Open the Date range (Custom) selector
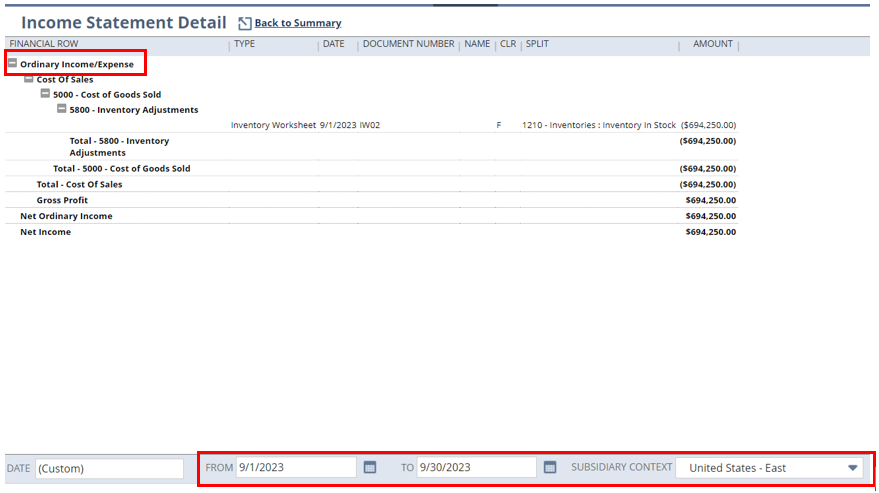Image resolution: width=879 pixels, height=493 pixels. pyautogui.click(x=109, y=468)
